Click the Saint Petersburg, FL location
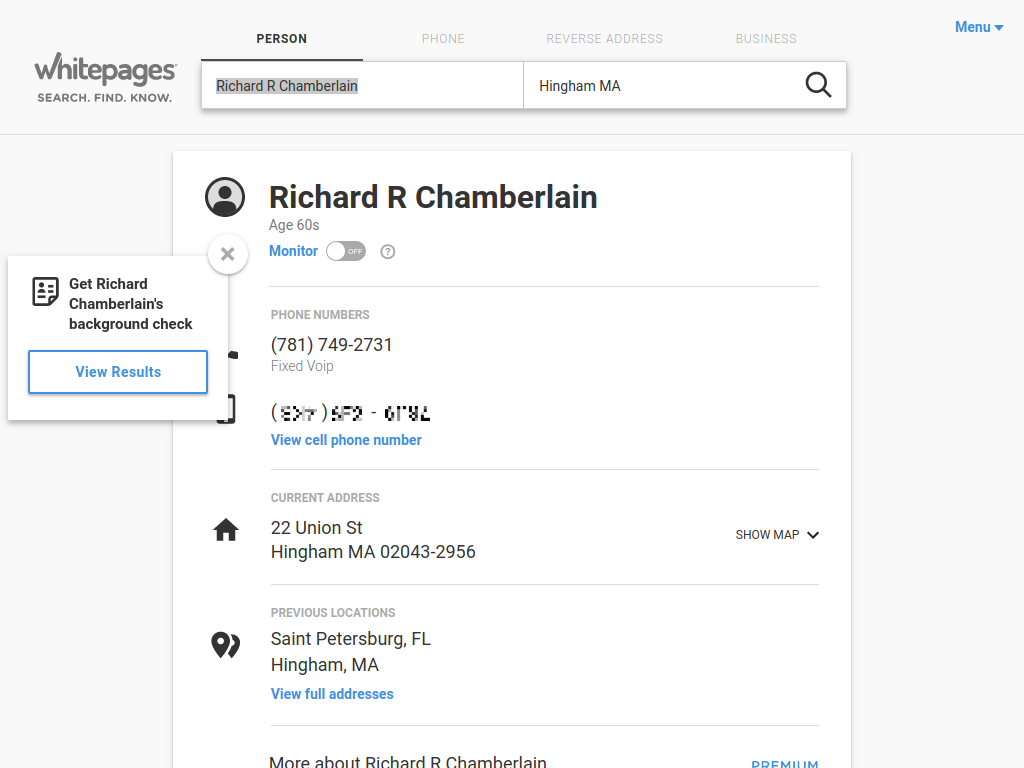 click(x=351, y=639)
